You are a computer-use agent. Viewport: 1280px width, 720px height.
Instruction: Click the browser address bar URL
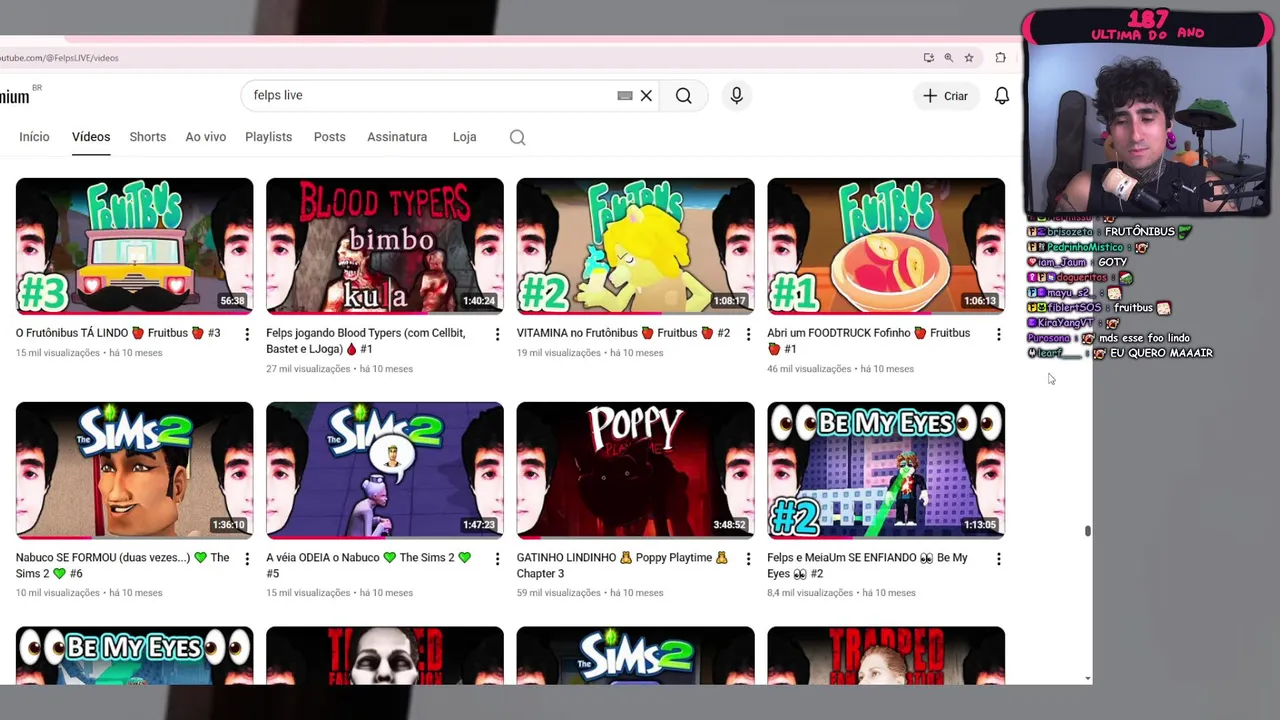pyautogui.click(x=60, y=58)
